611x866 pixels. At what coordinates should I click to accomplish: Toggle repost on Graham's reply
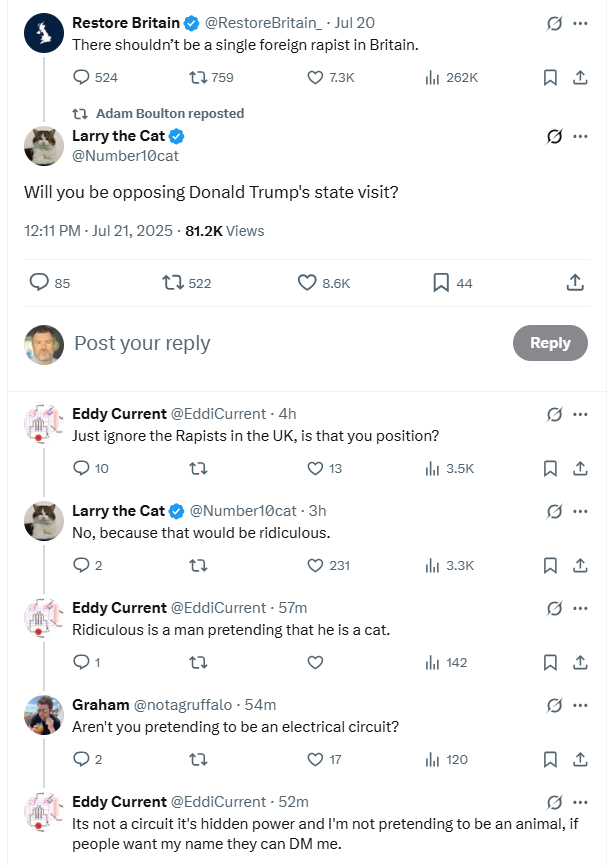pyautogui.click(x=198, y=759)
